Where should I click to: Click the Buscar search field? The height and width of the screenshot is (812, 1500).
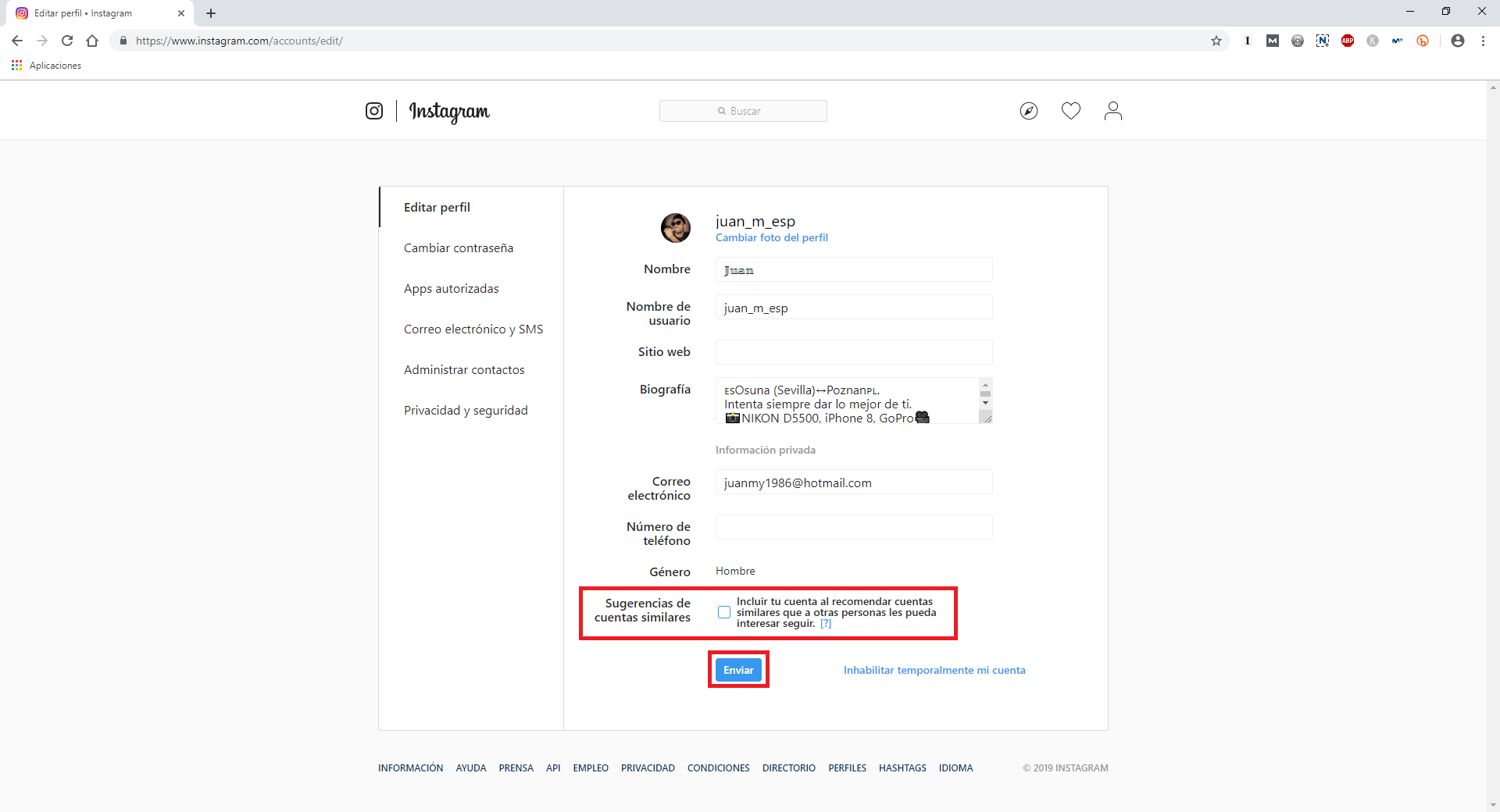pyautogui.click(x=743, y=111)
